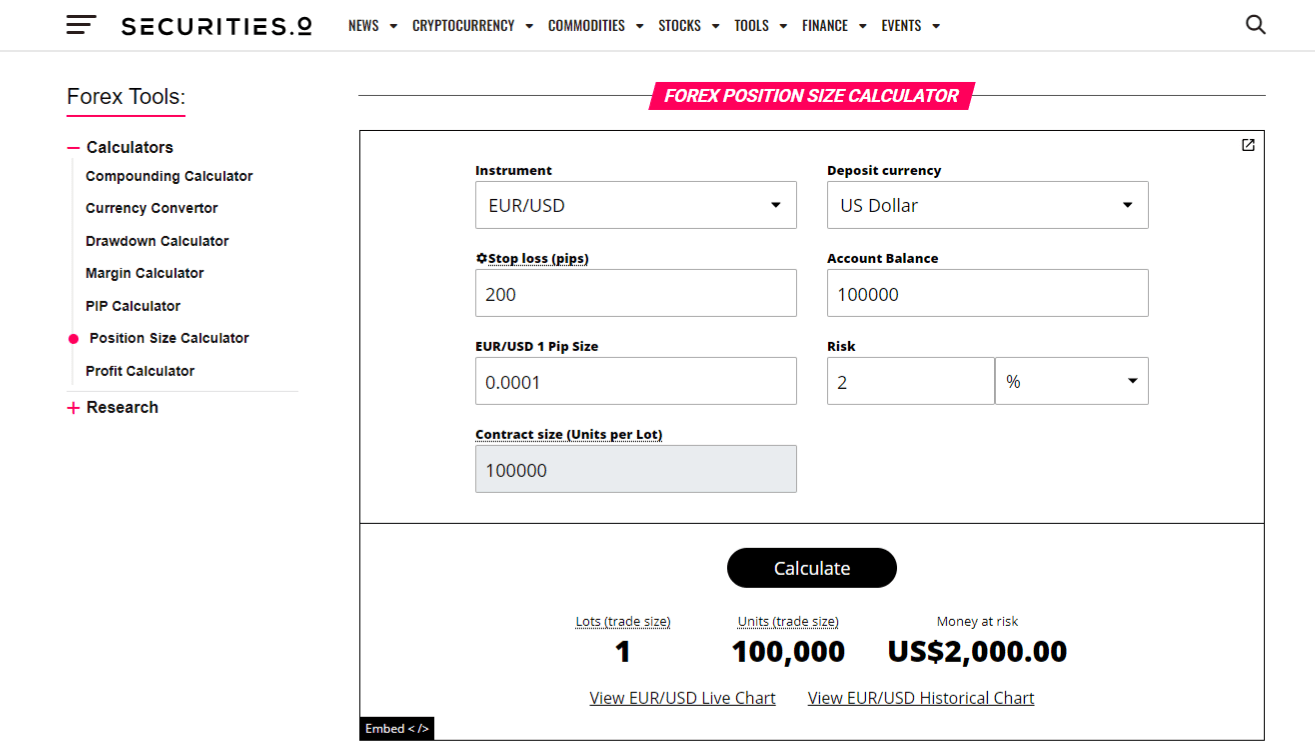Click the search magnifier icon
1315x751 pixels.
1255,23
